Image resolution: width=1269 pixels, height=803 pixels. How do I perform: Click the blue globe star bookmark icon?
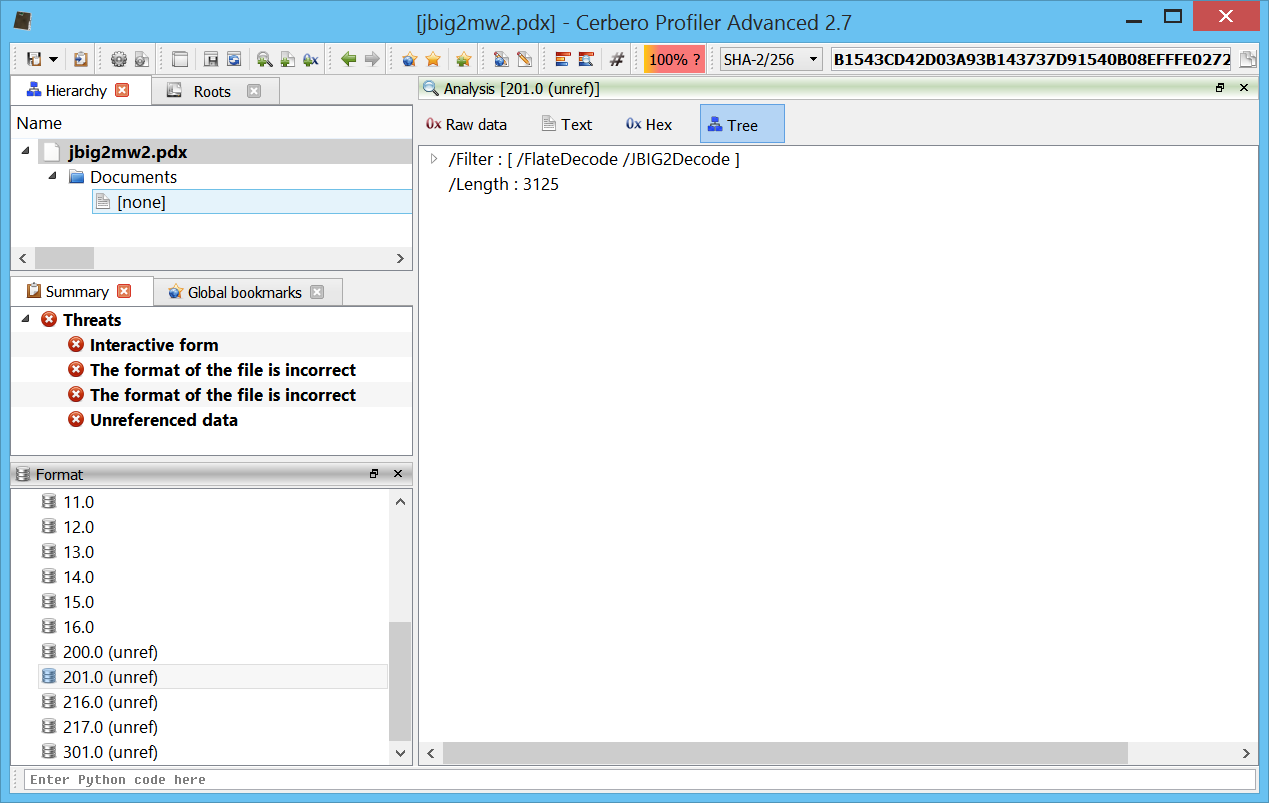point(409,59)
